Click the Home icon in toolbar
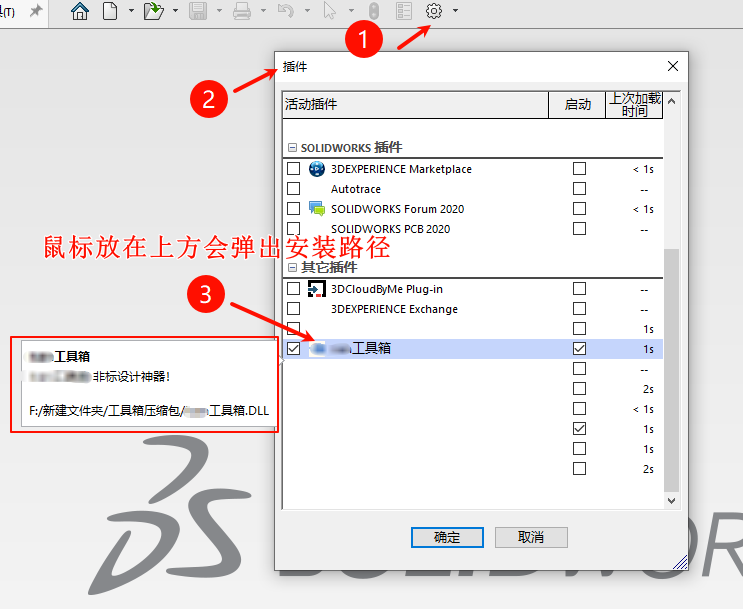Image resolution: width=743 pixels, height=609 pixels. coord(80,11)
